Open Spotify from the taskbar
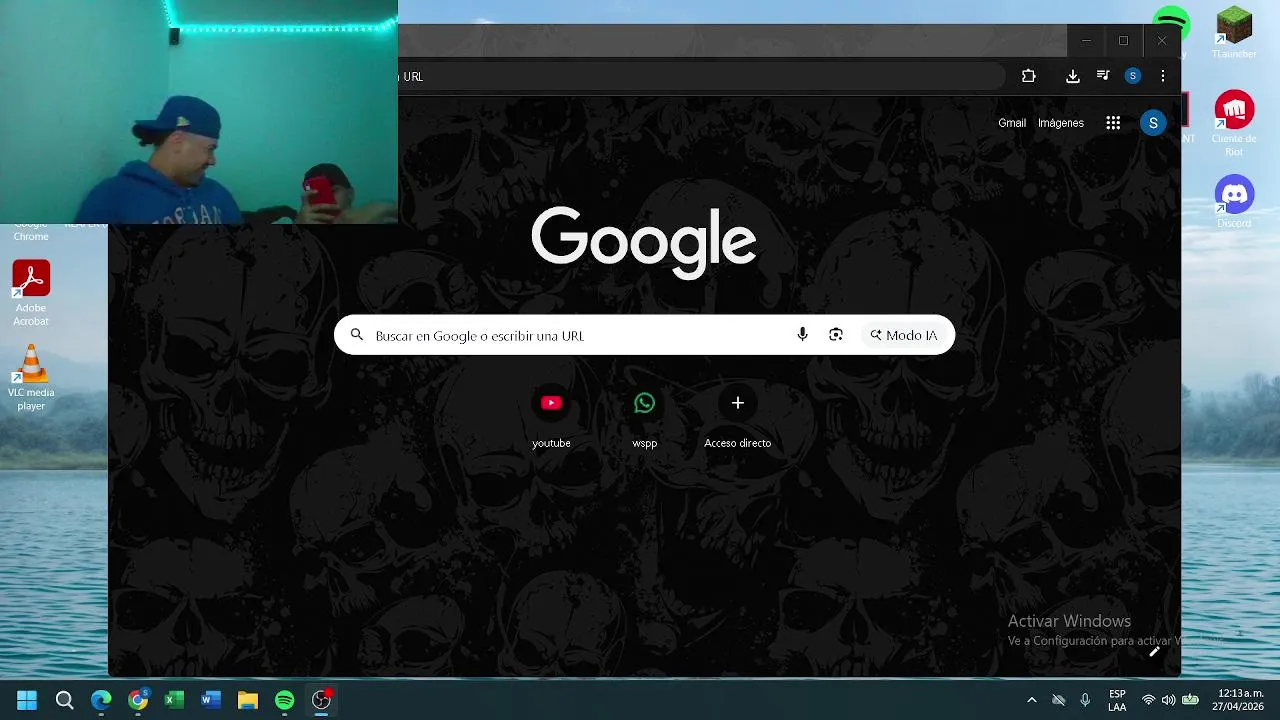This screenshot has height=720, width=1280. (284, 700)
